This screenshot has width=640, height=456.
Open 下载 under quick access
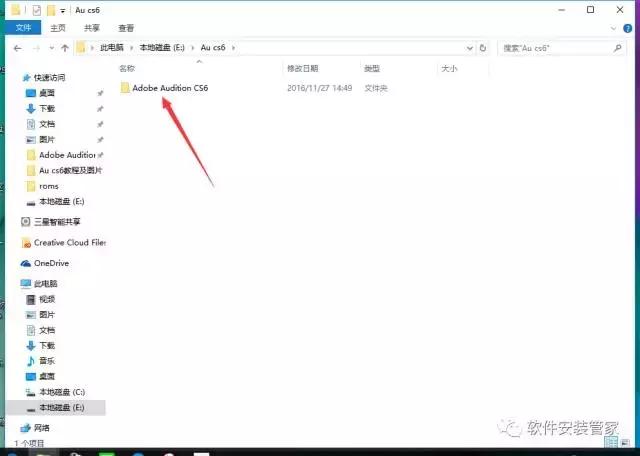coord(47,109)
